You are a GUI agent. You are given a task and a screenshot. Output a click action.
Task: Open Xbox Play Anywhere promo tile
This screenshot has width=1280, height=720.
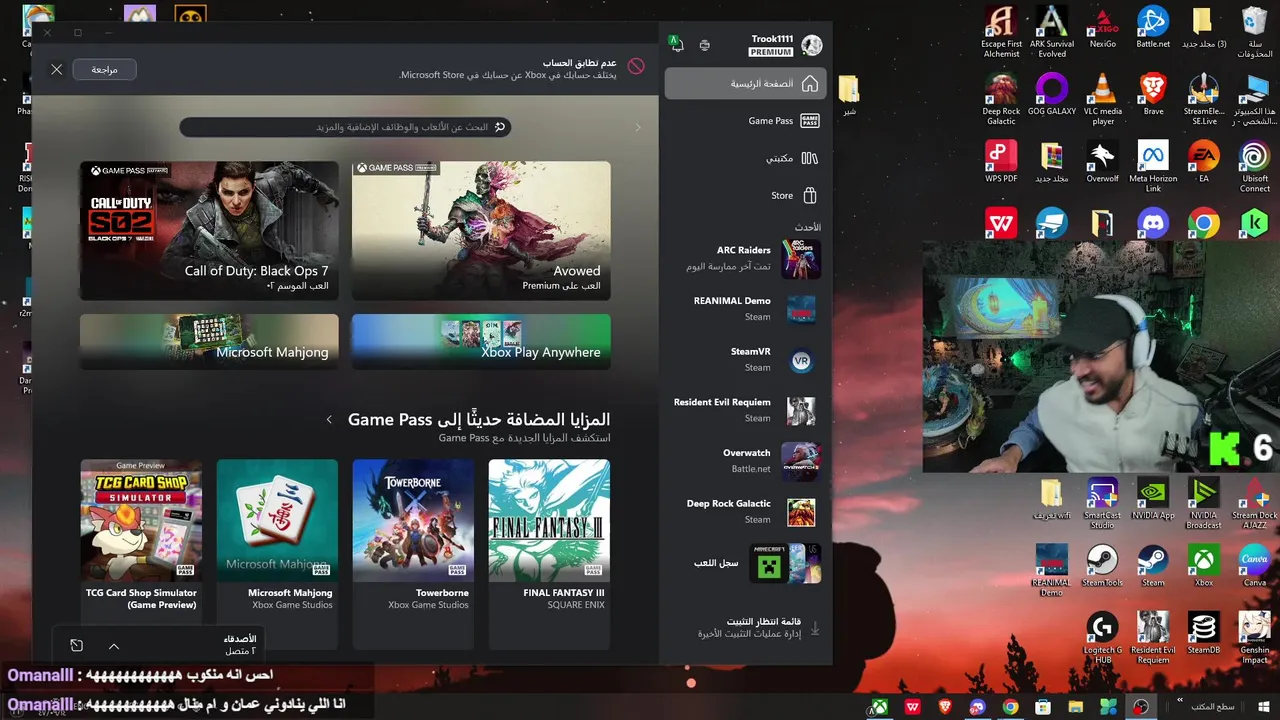[481, 341]
